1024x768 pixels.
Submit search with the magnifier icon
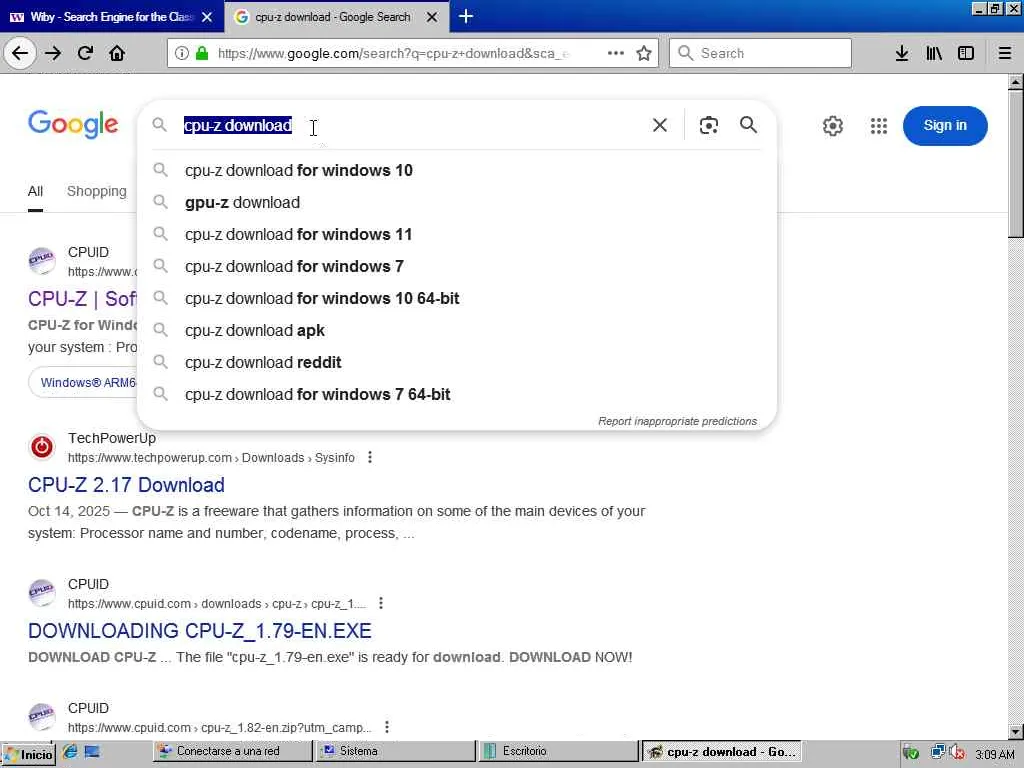[748, 124]
